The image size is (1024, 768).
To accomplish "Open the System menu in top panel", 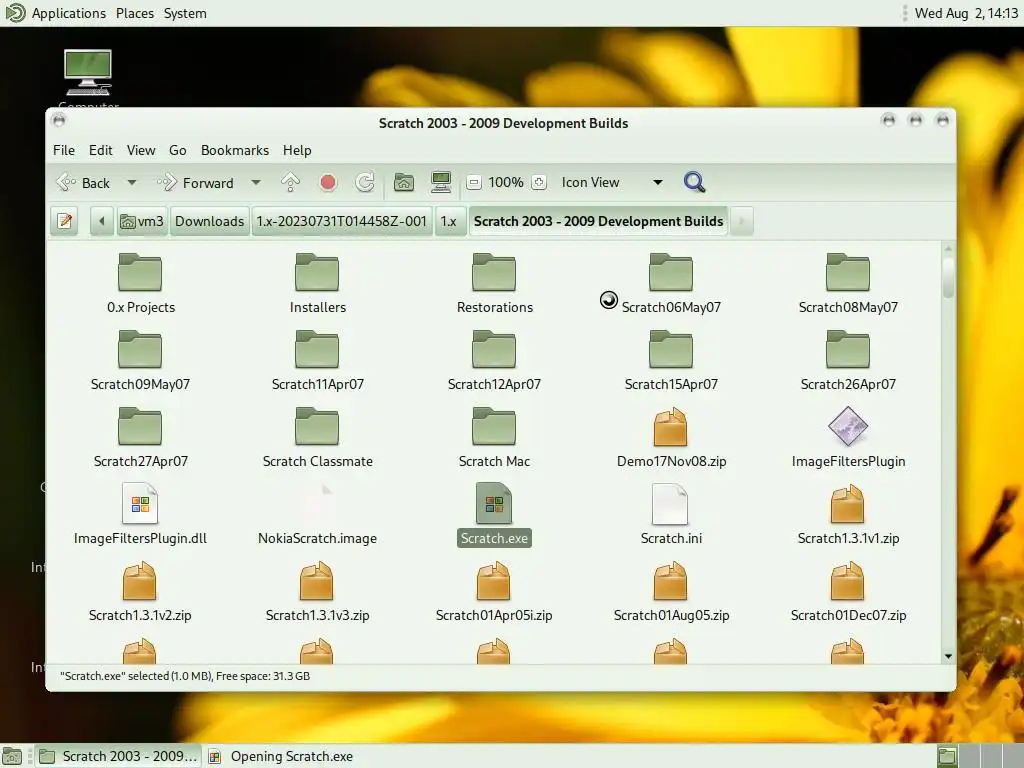I will pyautogui.click(x=185, y=13).
